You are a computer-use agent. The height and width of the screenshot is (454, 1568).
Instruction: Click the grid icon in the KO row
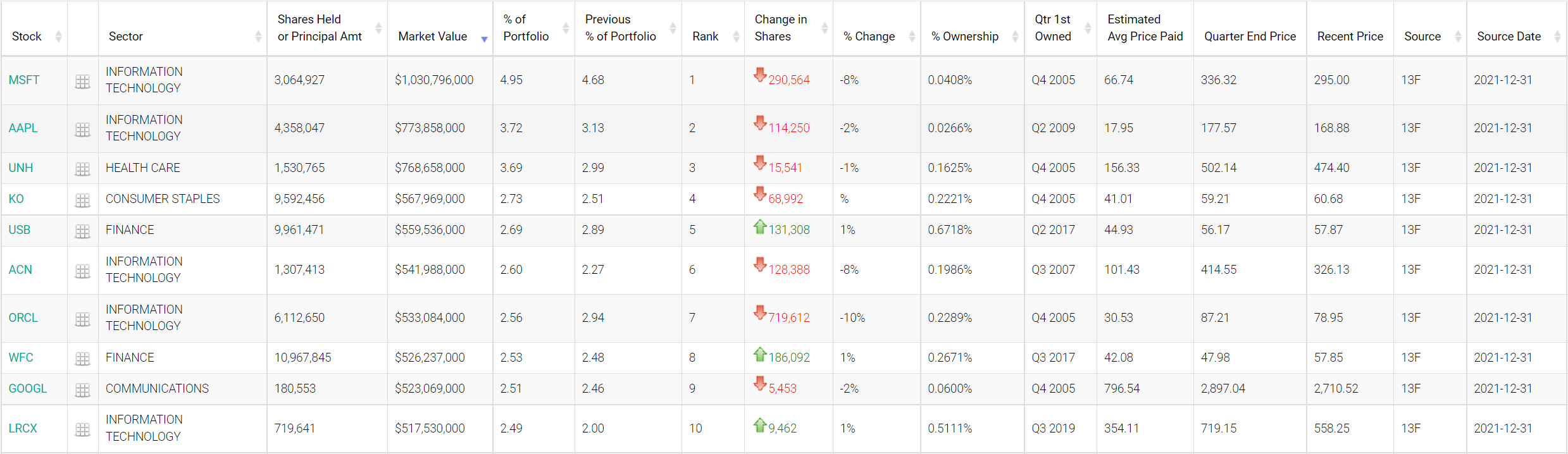[82, 200]
